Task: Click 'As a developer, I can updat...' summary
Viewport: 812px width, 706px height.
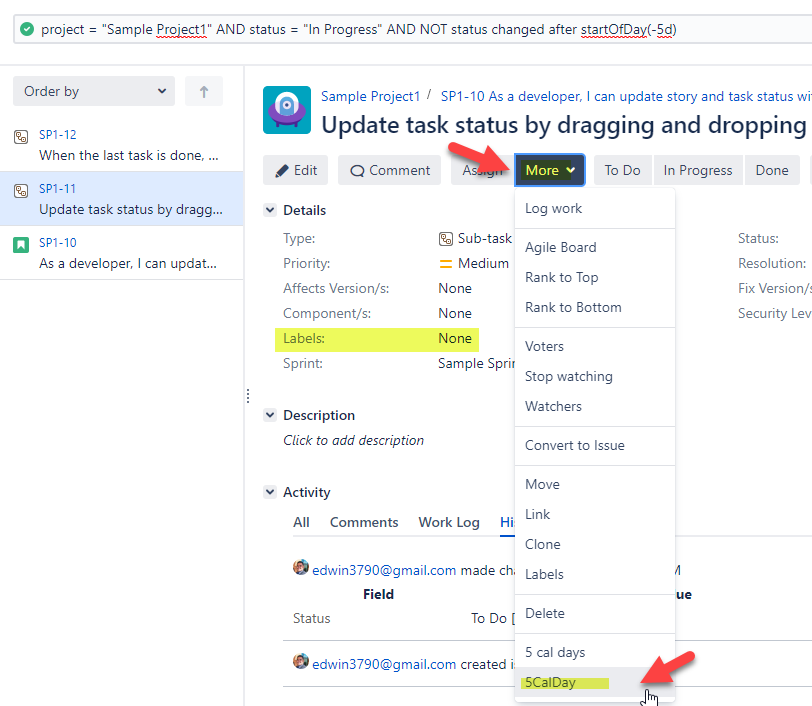Action: tap(128, 264)
